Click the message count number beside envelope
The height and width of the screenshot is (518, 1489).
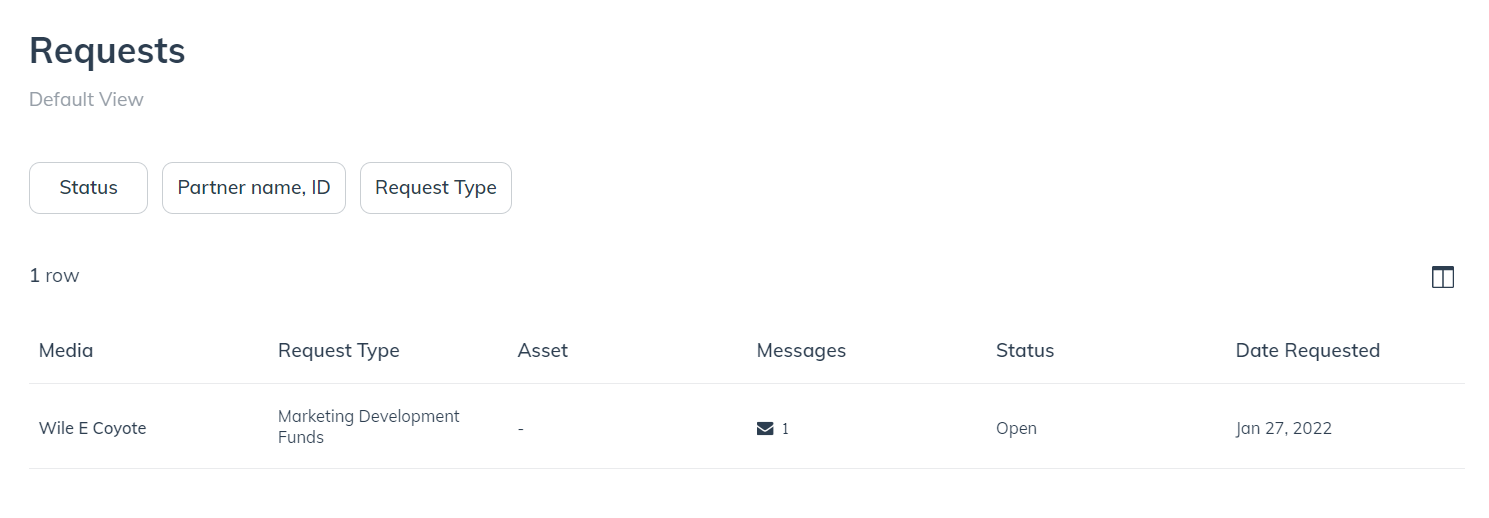(x=785, y=429)
